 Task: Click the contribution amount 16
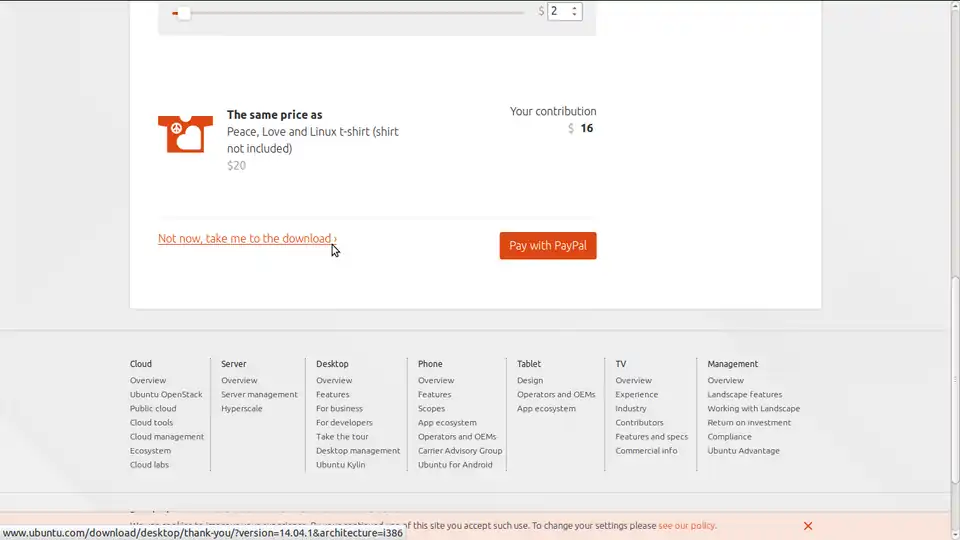click(587, 128)
